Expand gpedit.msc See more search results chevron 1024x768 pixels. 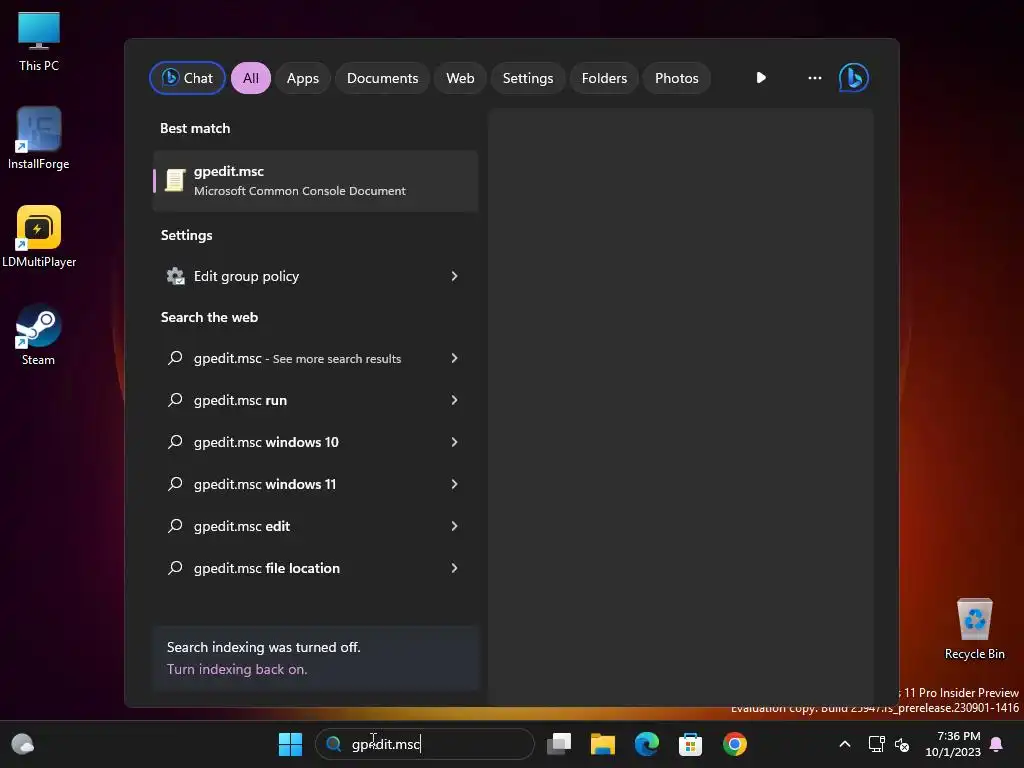tap(455, 358)
